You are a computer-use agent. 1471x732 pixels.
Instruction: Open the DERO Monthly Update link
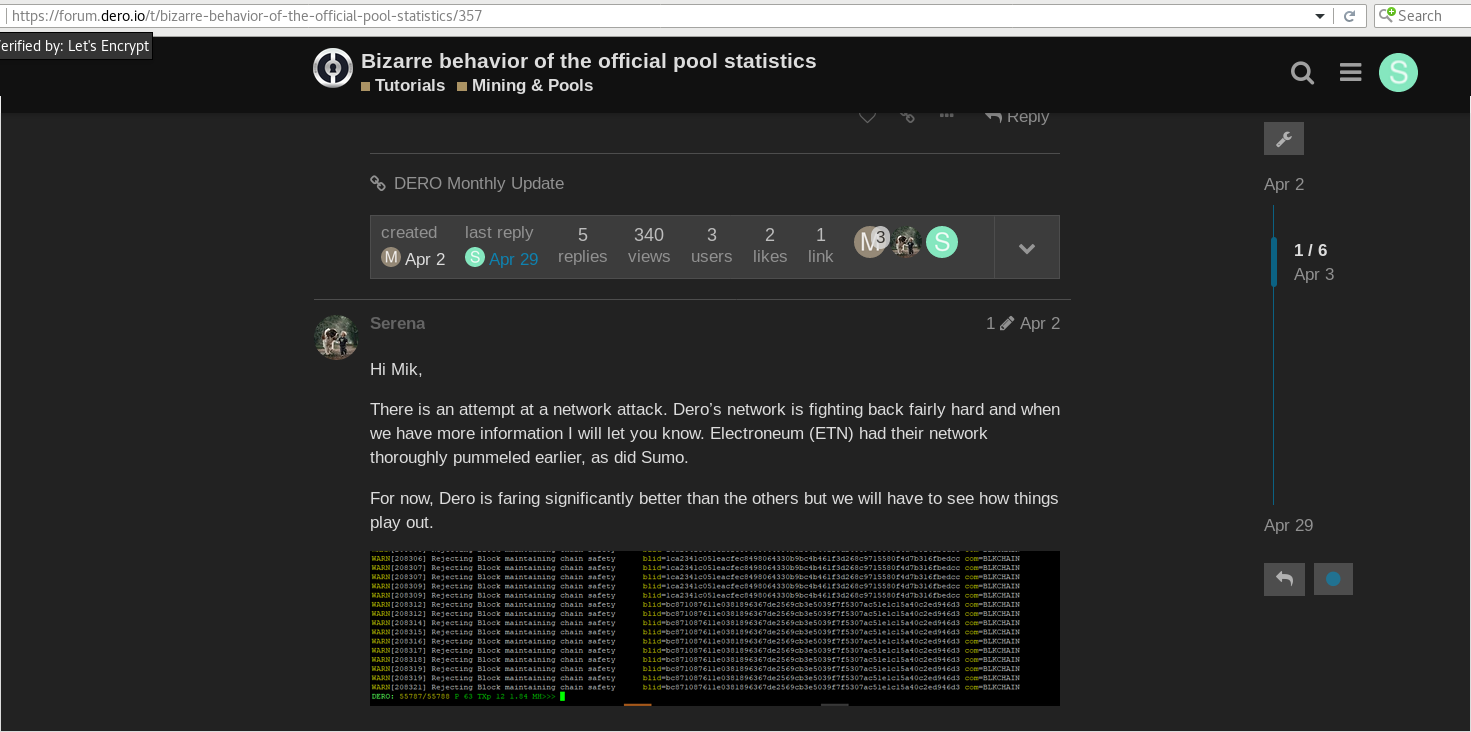(479, 183)
